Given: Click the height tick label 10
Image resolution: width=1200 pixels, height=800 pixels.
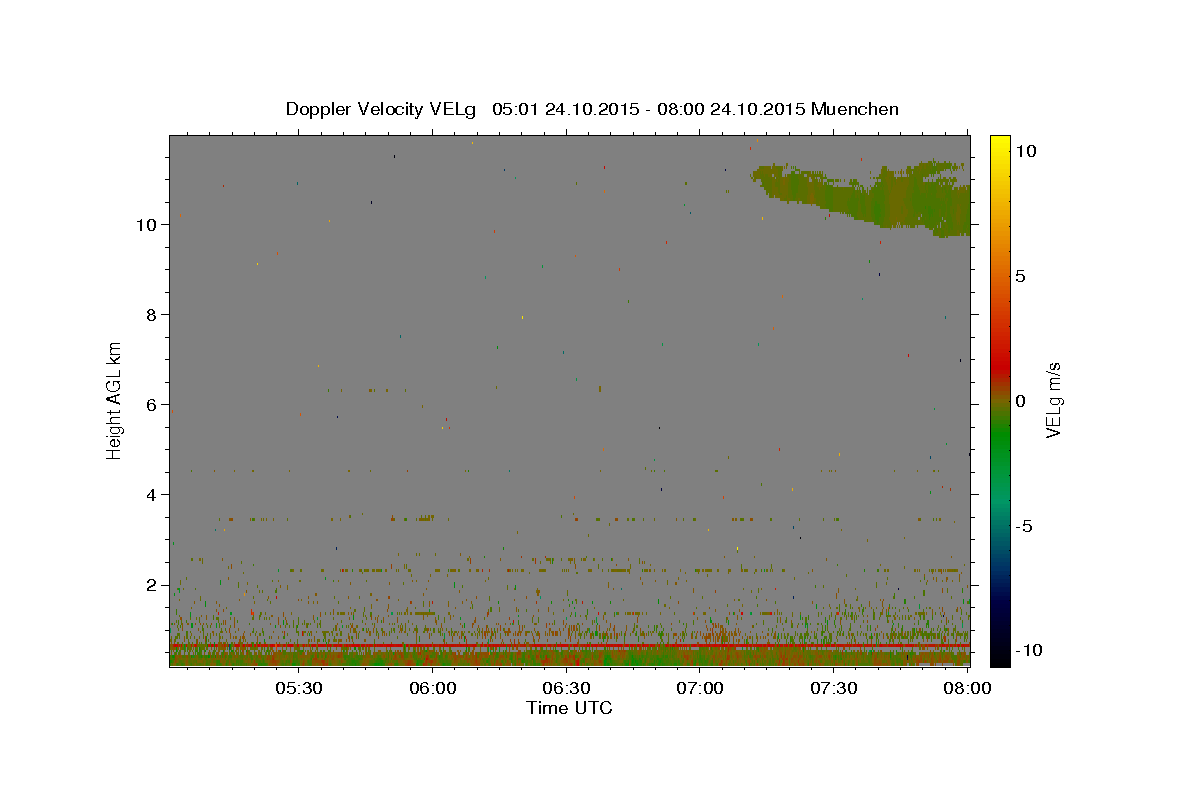Looking at the screenshot, I should [x=147, y=225].
